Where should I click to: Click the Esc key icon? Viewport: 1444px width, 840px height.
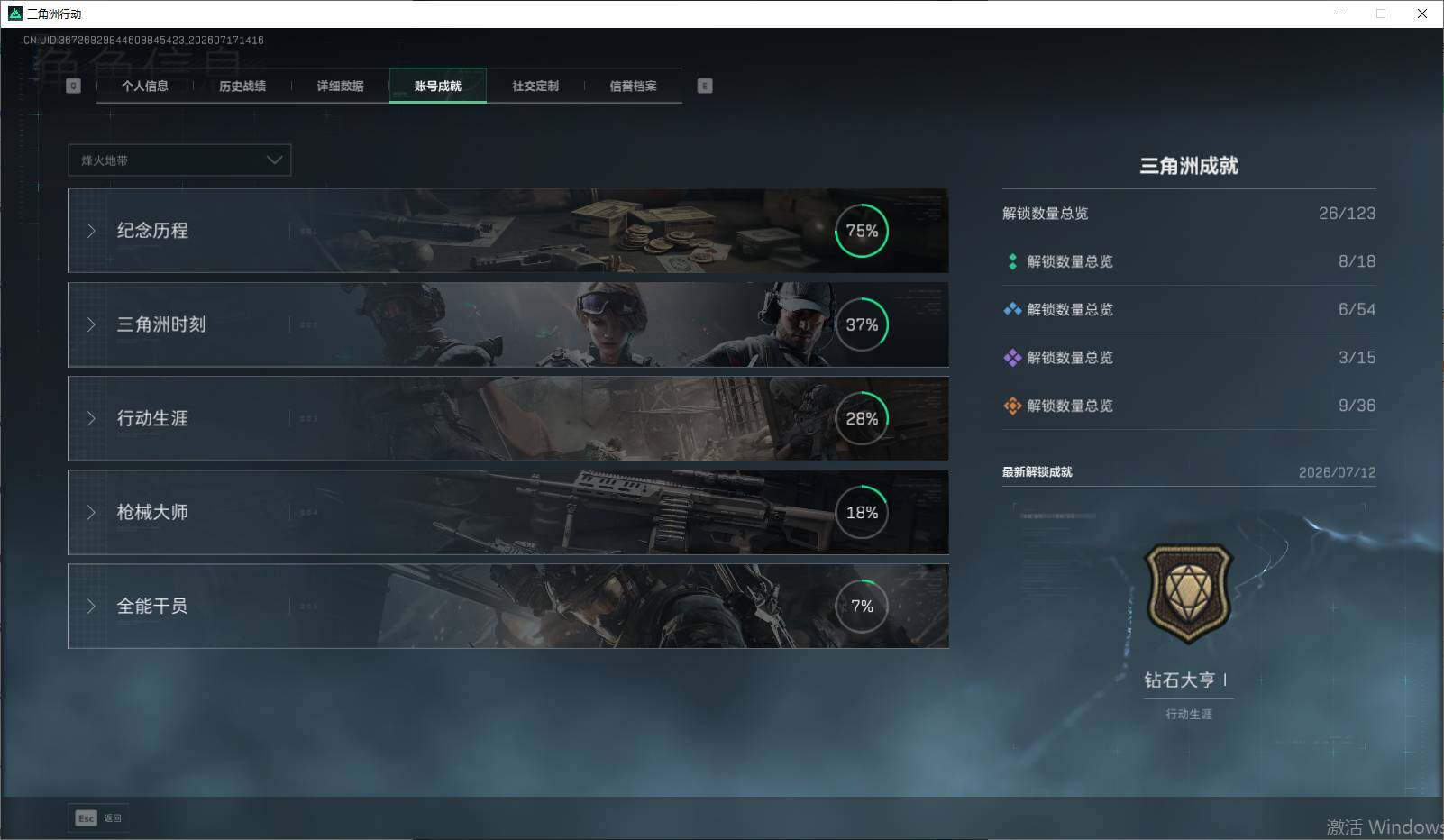86,818
